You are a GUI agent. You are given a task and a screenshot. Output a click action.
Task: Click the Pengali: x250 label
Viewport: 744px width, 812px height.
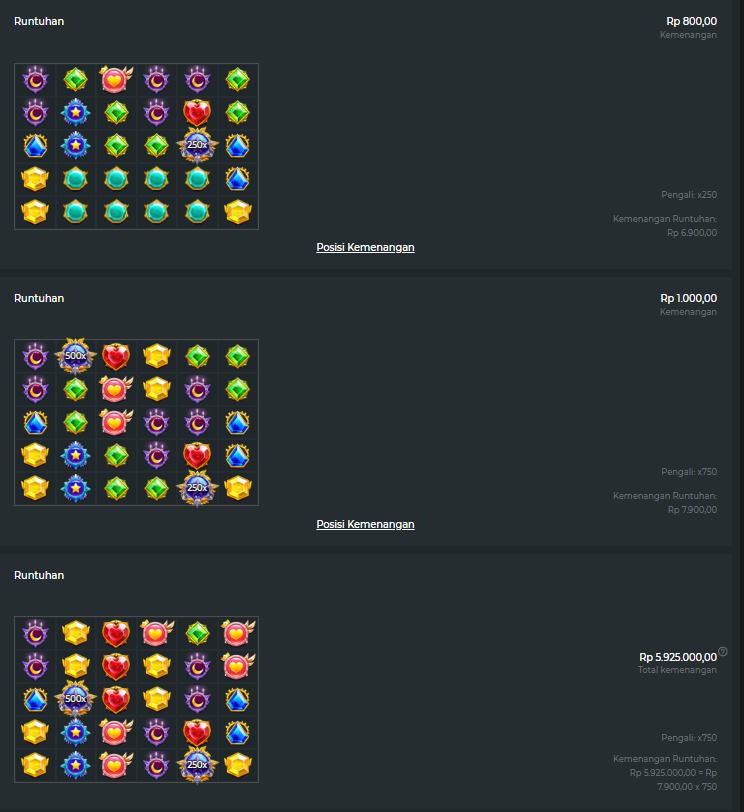pos(689,195)
